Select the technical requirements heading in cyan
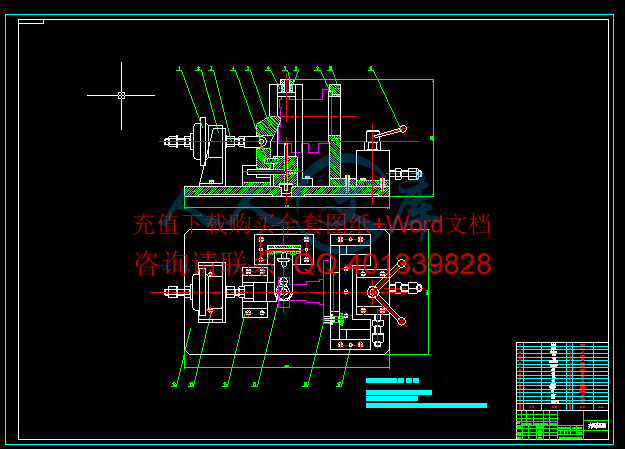The height and width of the screenshot is (449, 625). [x=392, y=380]
